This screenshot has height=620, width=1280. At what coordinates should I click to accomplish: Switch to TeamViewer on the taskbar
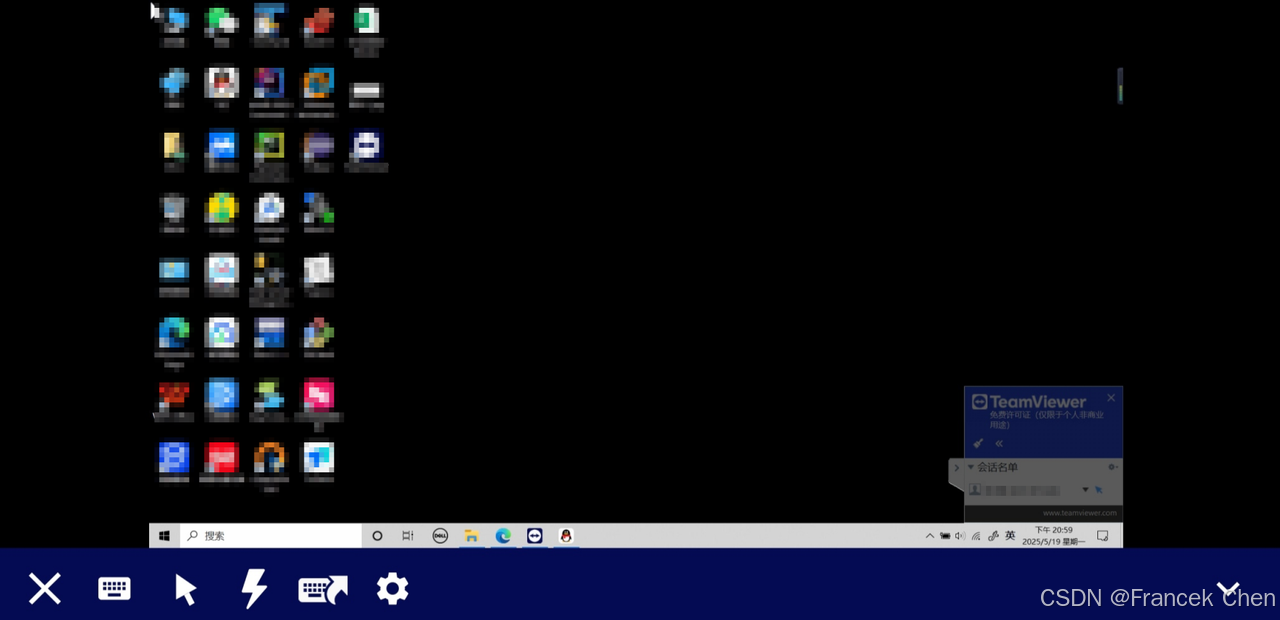[535, 536]
